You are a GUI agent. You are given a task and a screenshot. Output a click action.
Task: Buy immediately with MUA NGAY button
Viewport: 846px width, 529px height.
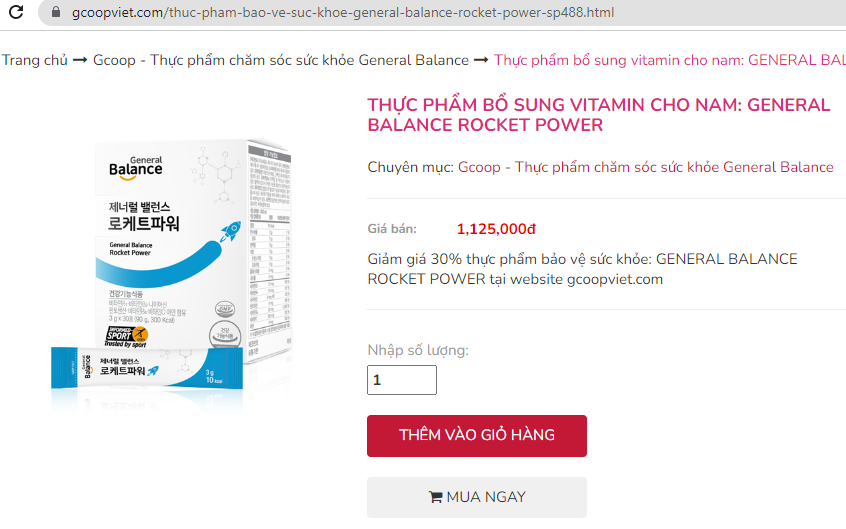tap(477, 497)
